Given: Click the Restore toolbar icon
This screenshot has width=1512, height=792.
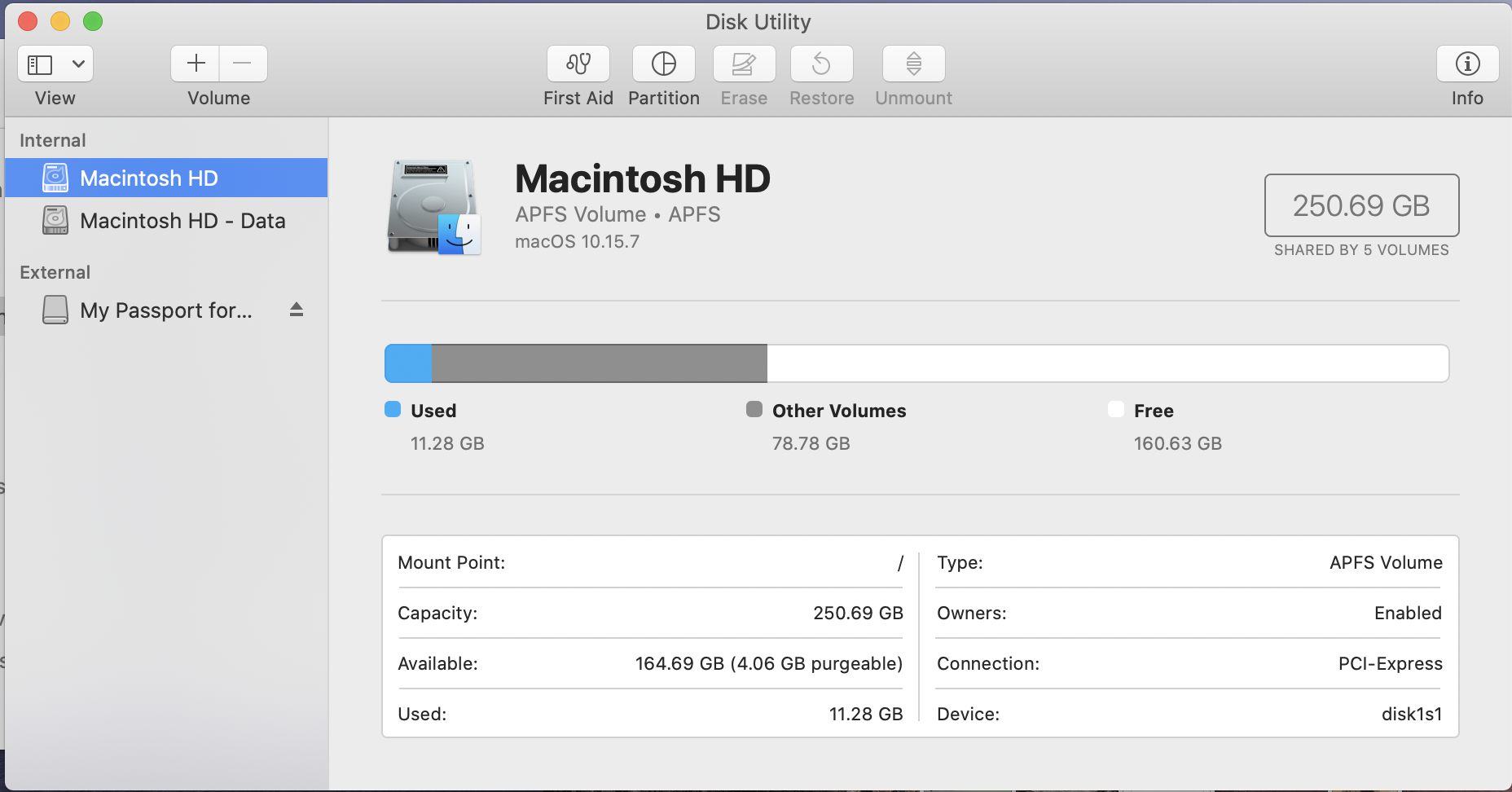Looking at the screenshot, I should (x=822, y=64).
